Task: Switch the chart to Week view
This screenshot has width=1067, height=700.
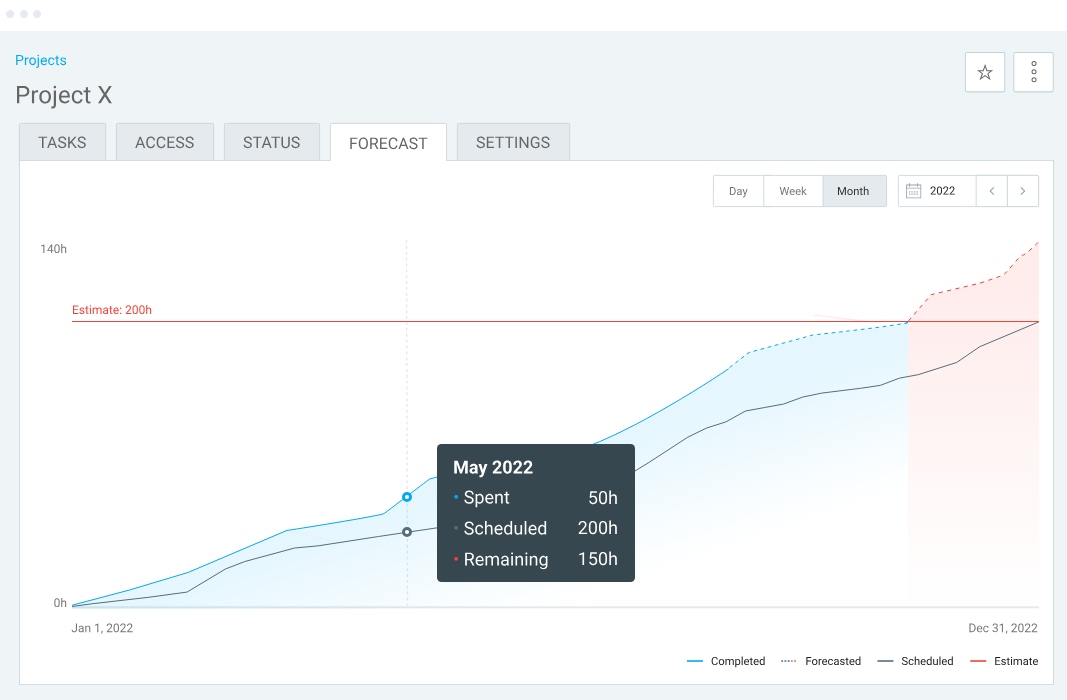Action: pos(793,190)
